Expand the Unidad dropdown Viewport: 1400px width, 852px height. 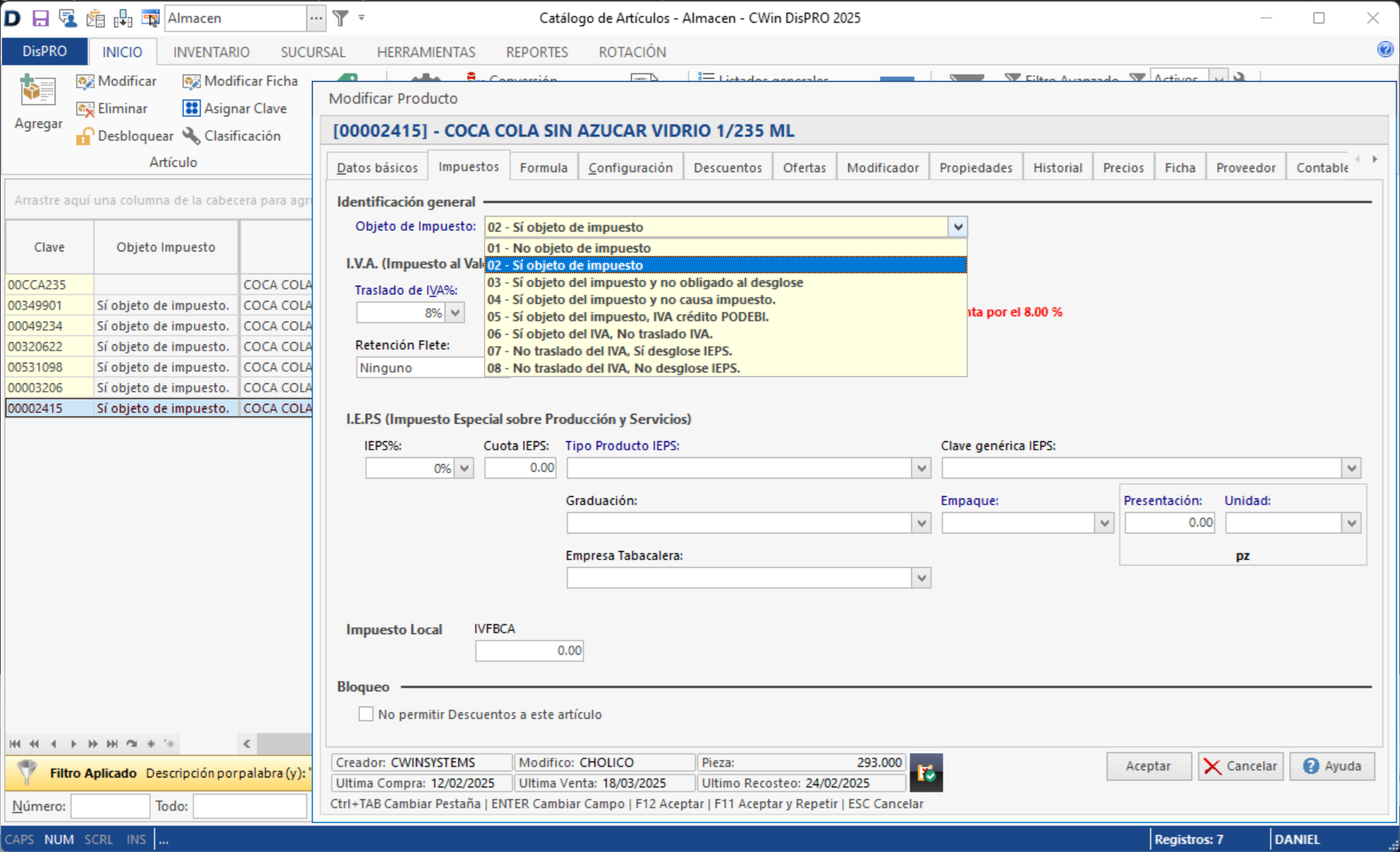[1351, 523]
